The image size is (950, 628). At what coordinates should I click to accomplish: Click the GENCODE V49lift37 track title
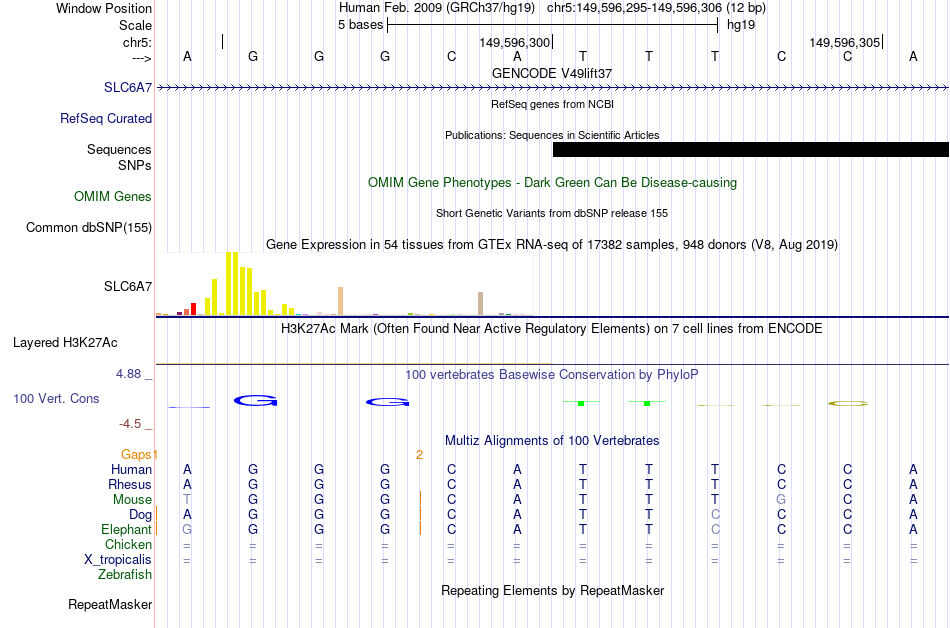(x=552, y=73)
